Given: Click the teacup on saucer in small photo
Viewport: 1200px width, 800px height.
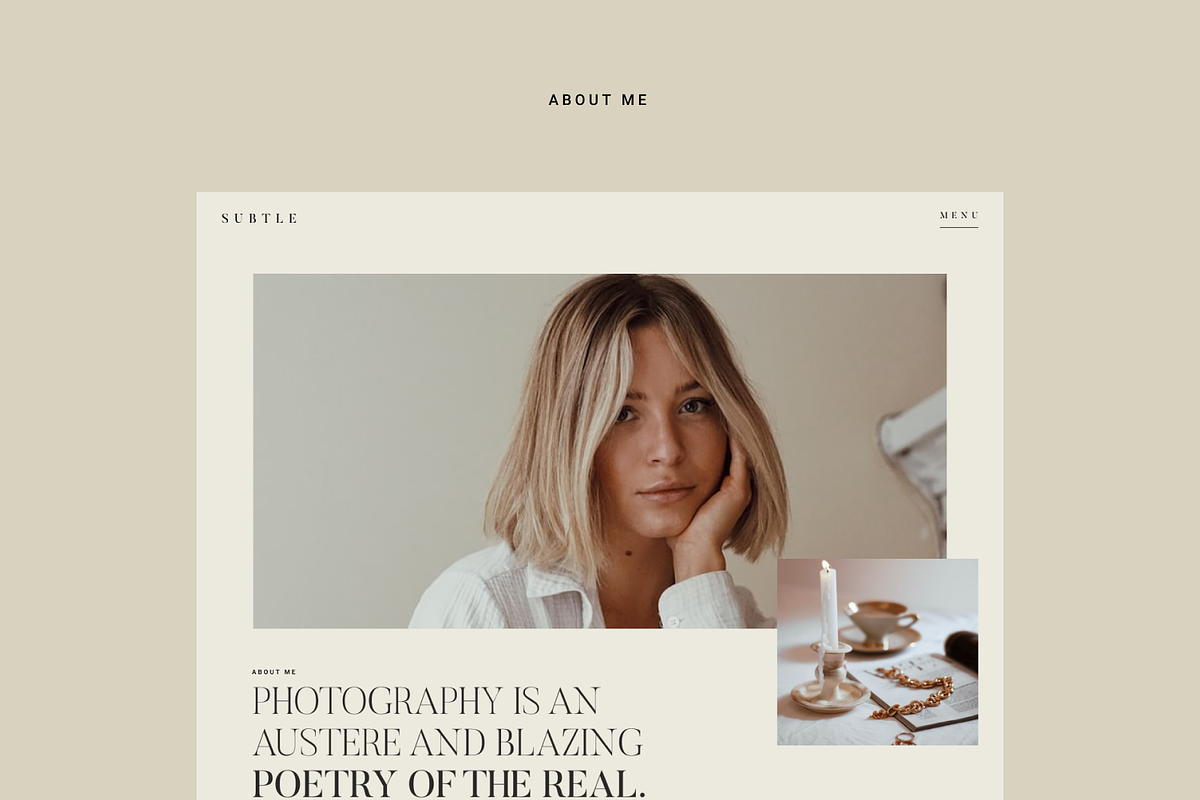Looking at the screenshot, I should click(880, 624).
